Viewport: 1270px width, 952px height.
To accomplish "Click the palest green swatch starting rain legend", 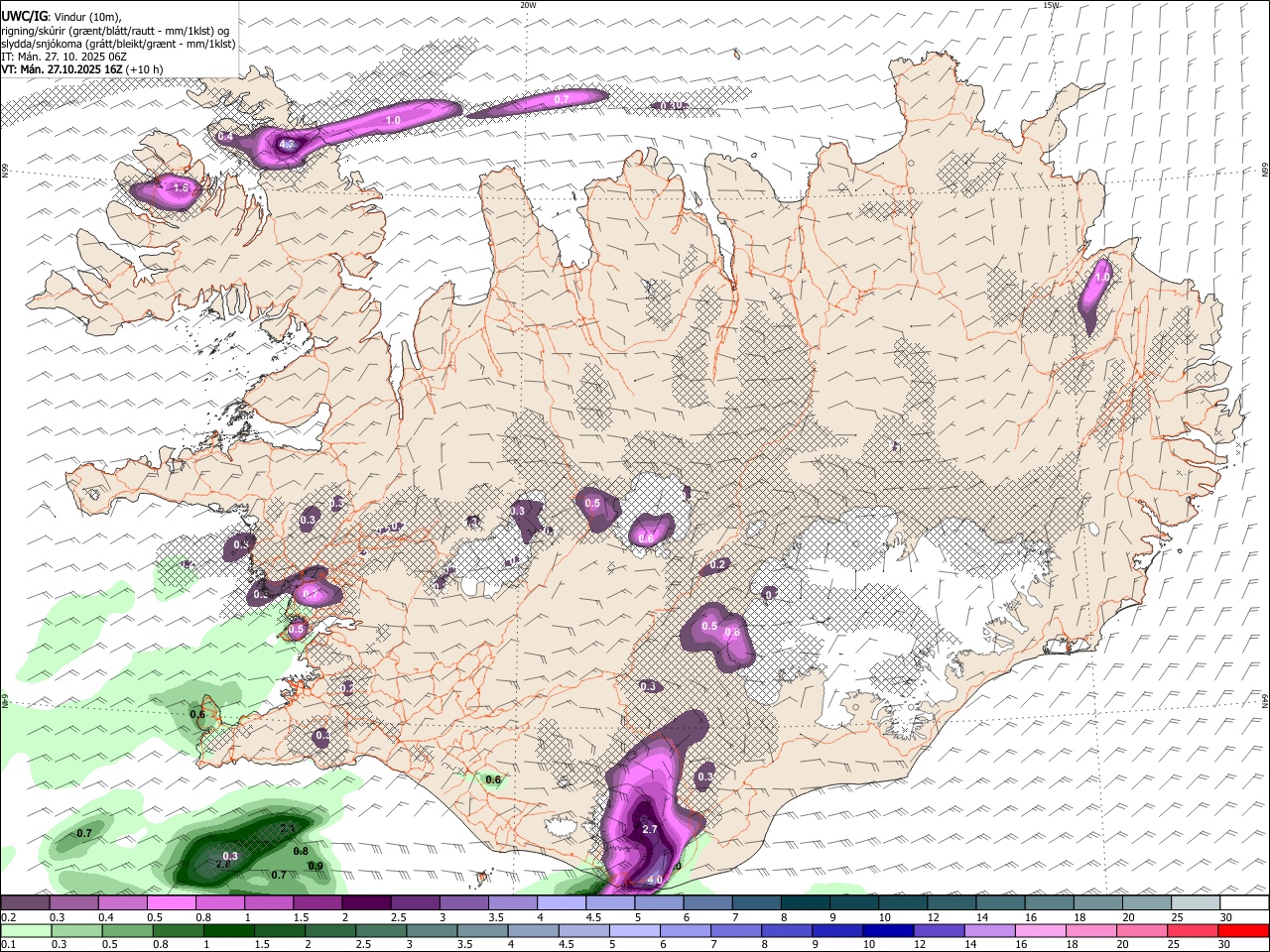I will (26, 930).
